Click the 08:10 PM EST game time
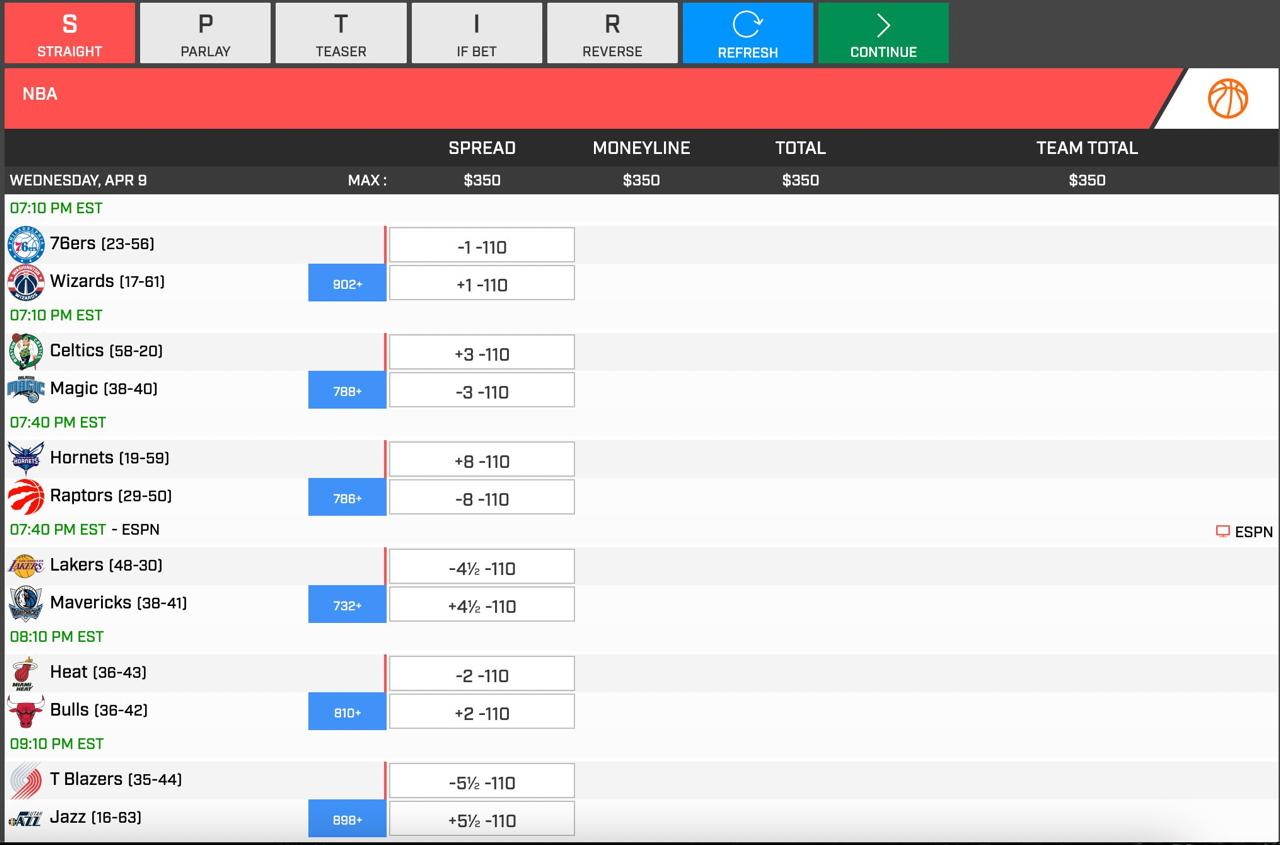This screenshot has width=1280, height=845. tap(57, 636)
